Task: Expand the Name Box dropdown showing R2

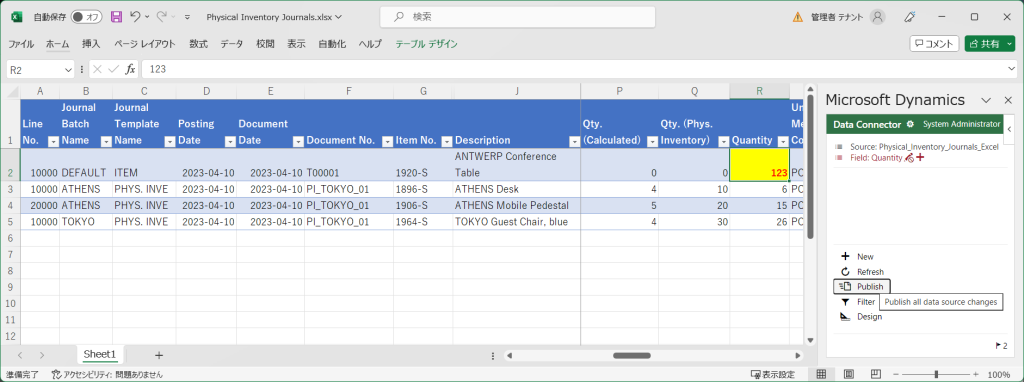Action: click(69, 69)
